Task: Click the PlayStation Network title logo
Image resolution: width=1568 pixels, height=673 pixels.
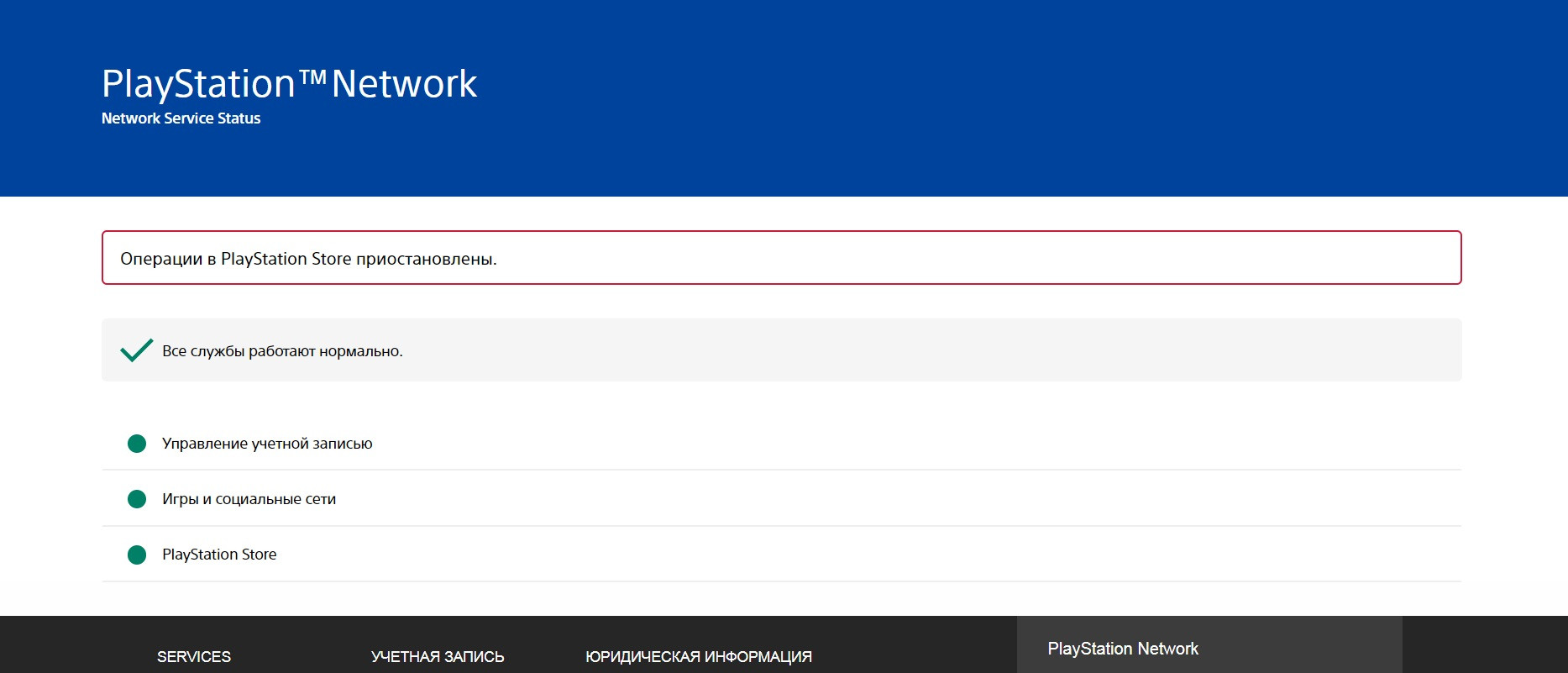Action: click(289, 84)
